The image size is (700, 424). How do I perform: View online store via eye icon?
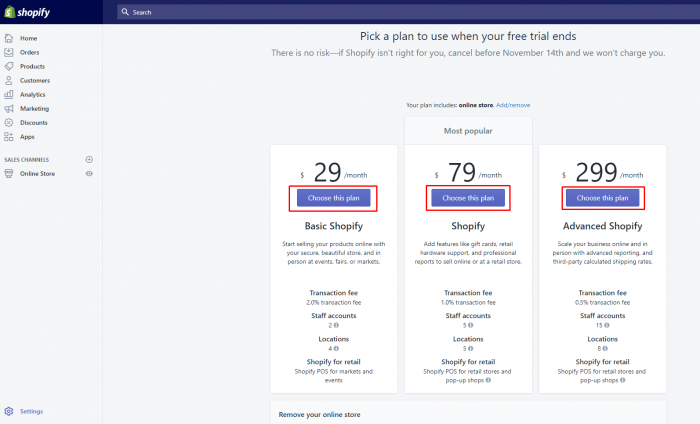pyautogui.click(x=89, y=174)
